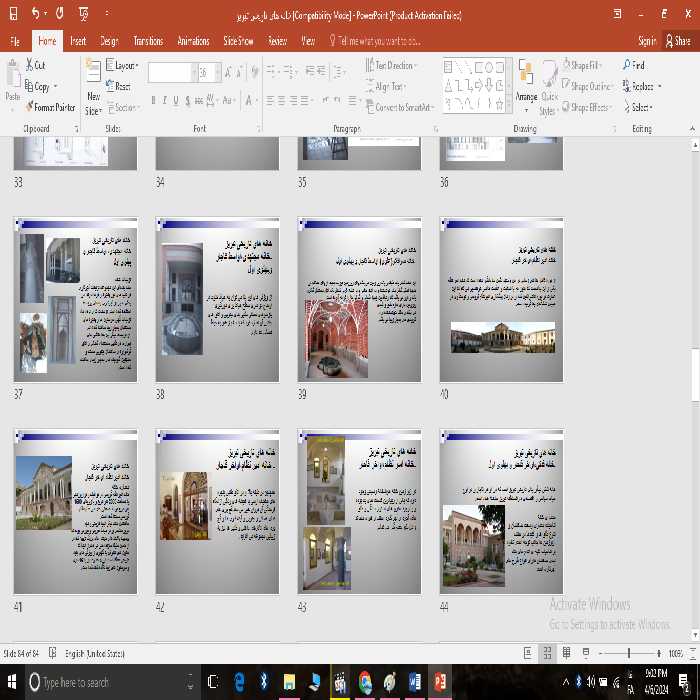This screenshot has height=700, width=700.
Task: Switch to the Transitions tab
Action: tap(148, 41)
